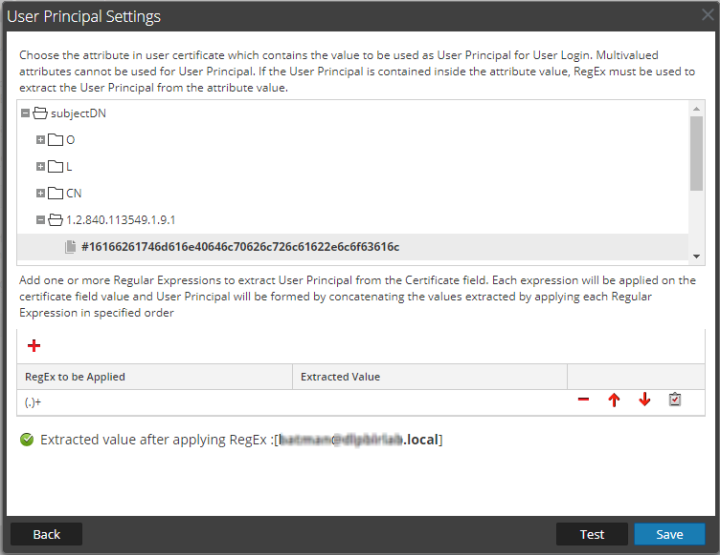This screenshot has height=555, width=720.
Task: Collapse the 1.2.840.113549.1.9.1 node
Action: [40, 220]
